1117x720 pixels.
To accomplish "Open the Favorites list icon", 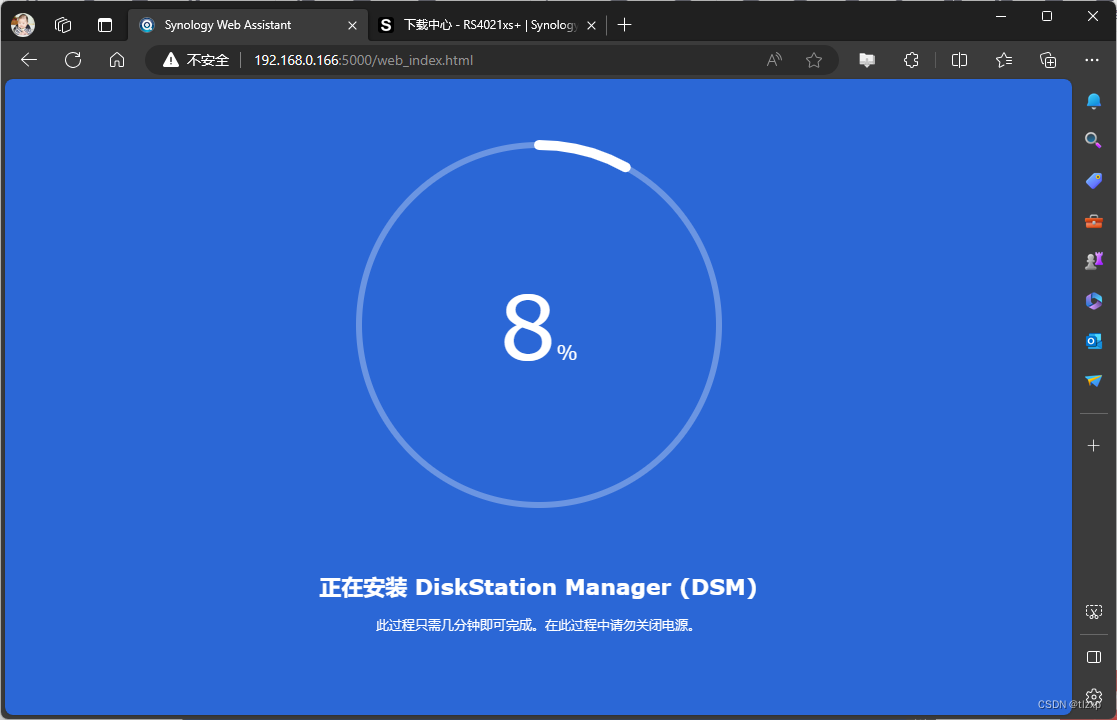I will tap(1004, 60).
